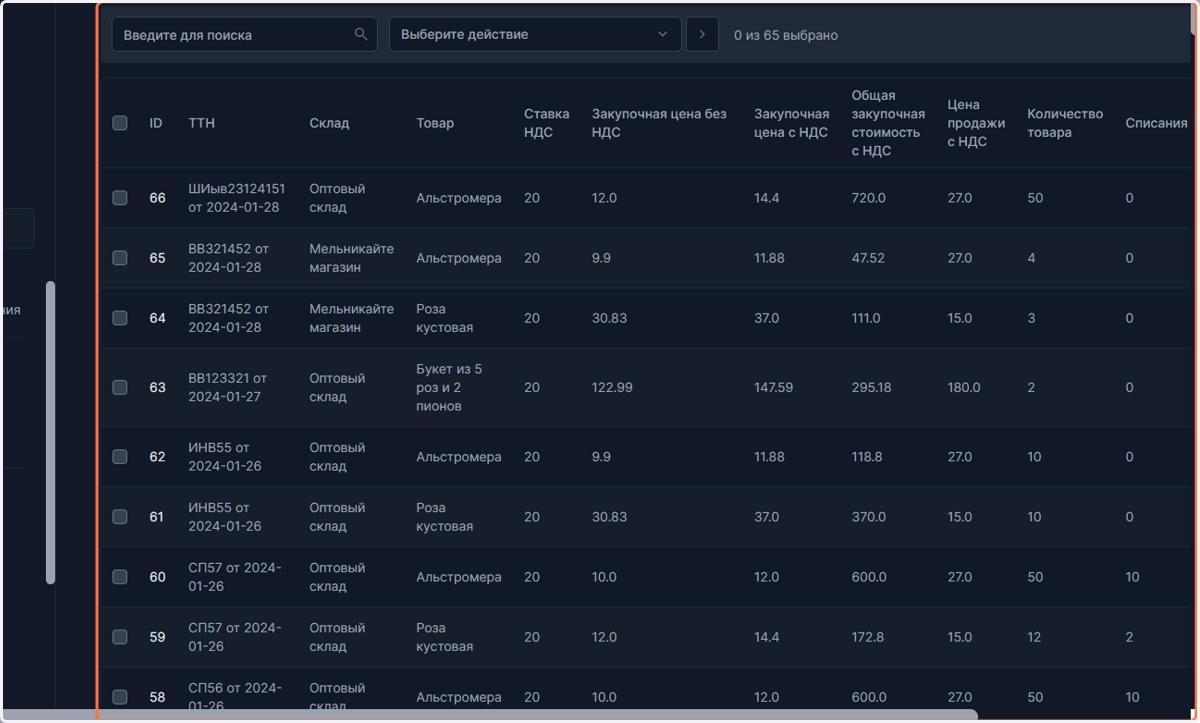Sort by Количество товара header
Screen dimensions: 1200x723
pos(1065,123)
